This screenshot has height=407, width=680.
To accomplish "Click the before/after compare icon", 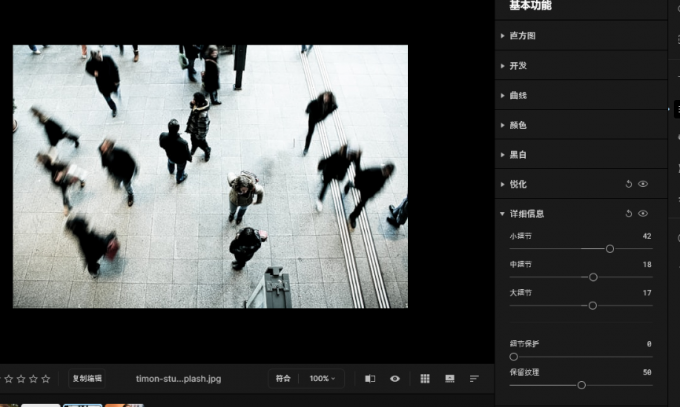I will click(x=370, y=379).
